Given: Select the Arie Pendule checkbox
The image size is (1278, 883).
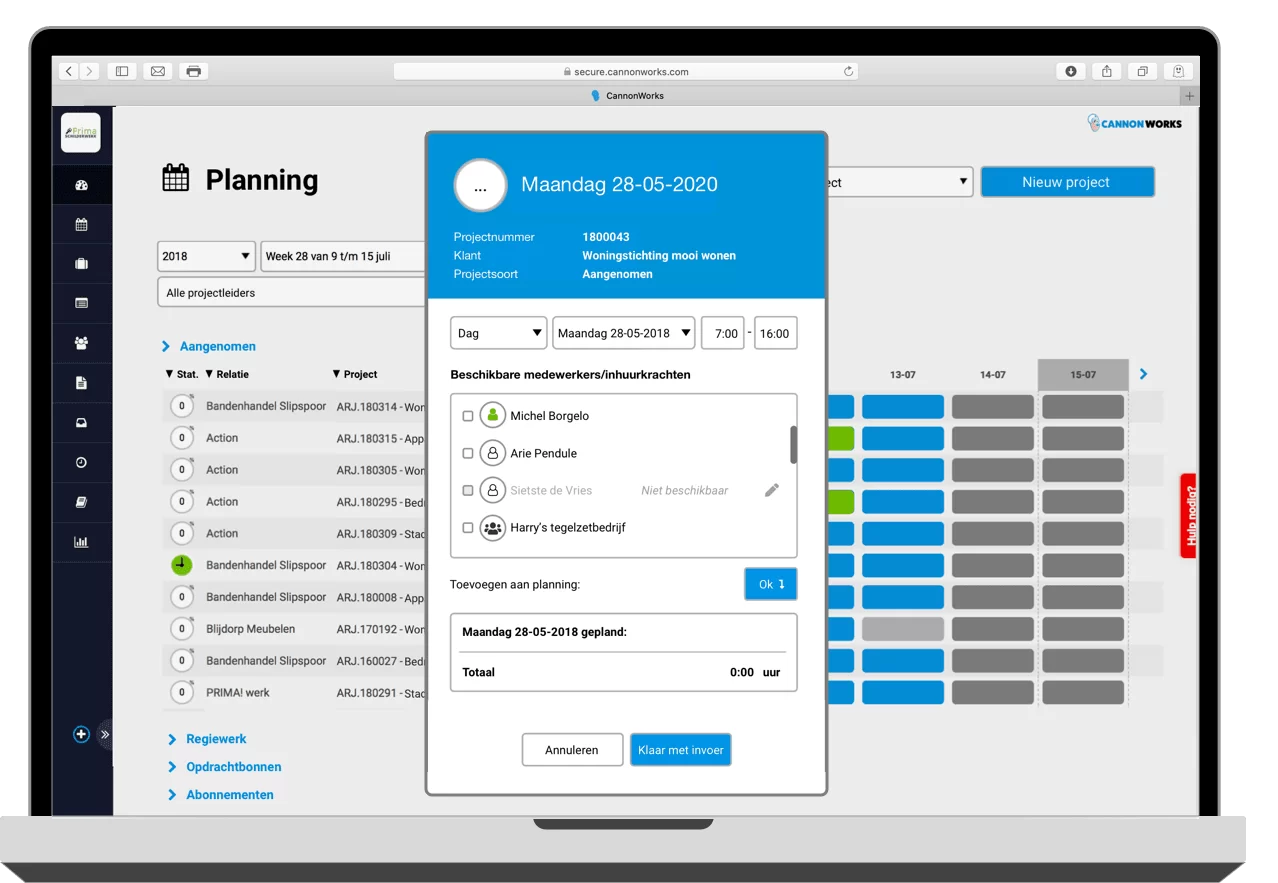Looking at the screenshot, I should point(467,453).
